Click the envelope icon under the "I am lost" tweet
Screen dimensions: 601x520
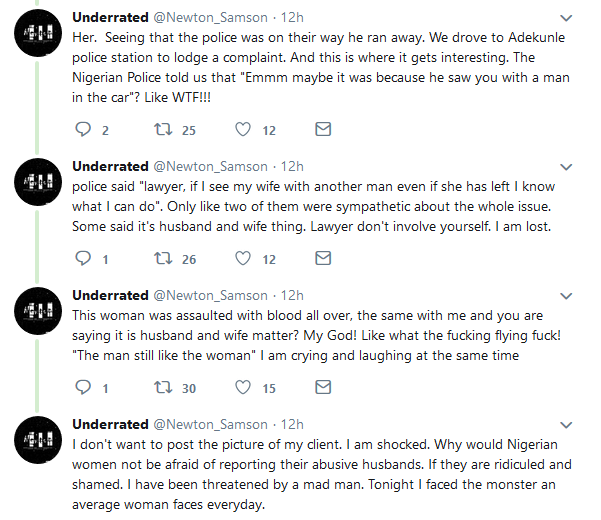(323, 258)
